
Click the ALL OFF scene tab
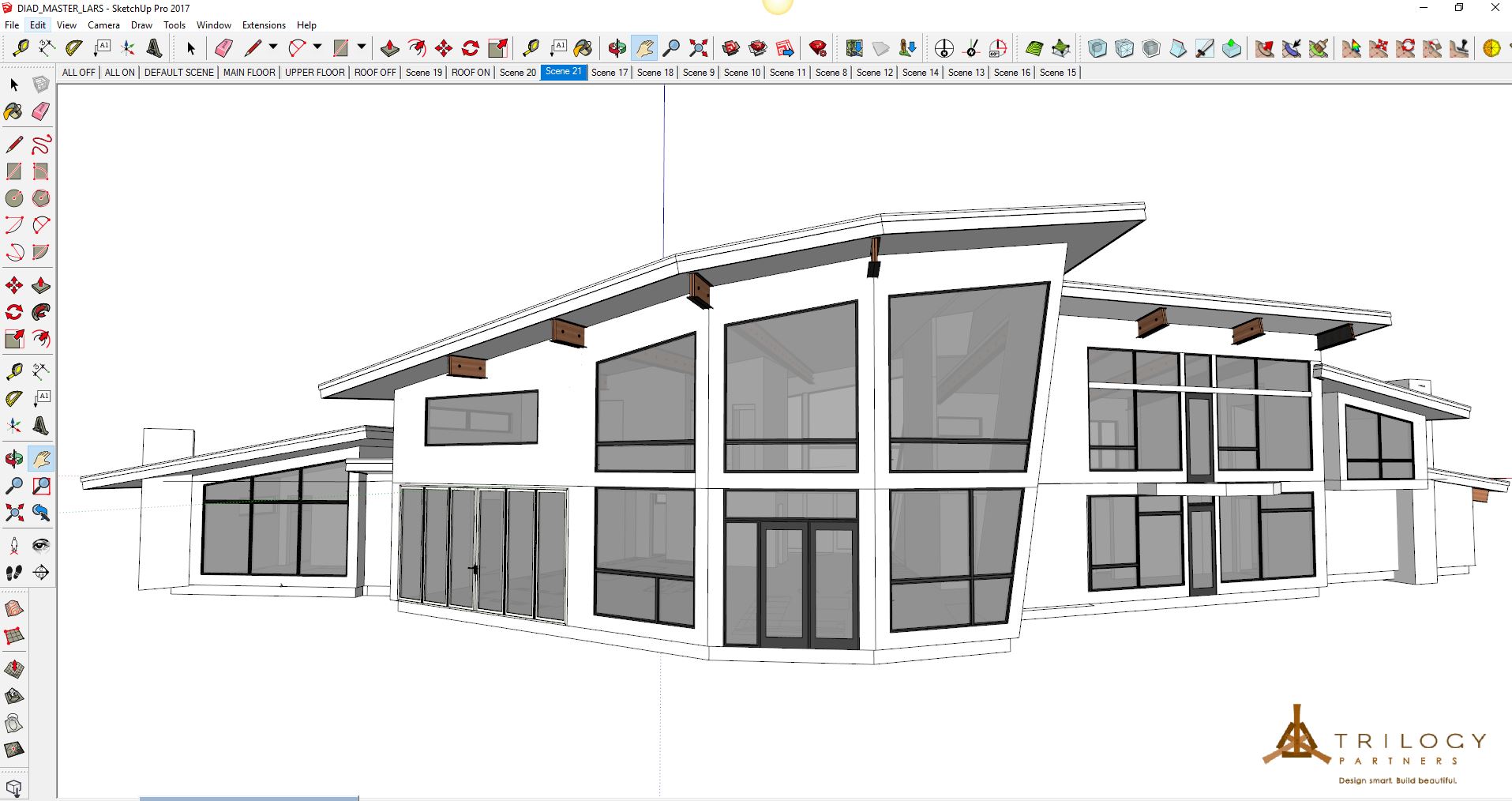[78, 73]
